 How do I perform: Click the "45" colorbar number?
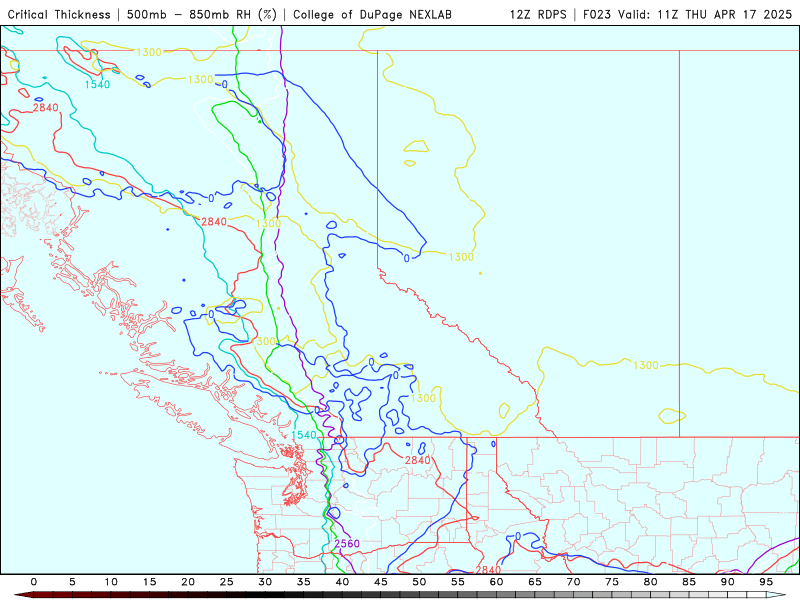[x=381, y=582]
